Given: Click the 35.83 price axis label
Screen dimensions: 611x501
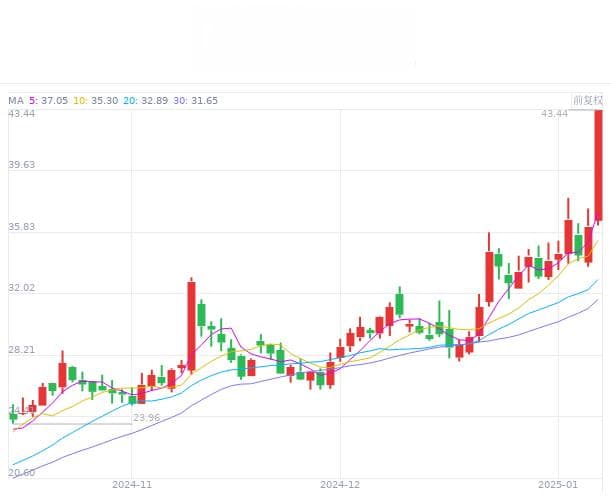Looking at the screenshot, I should tap(21, 227).
